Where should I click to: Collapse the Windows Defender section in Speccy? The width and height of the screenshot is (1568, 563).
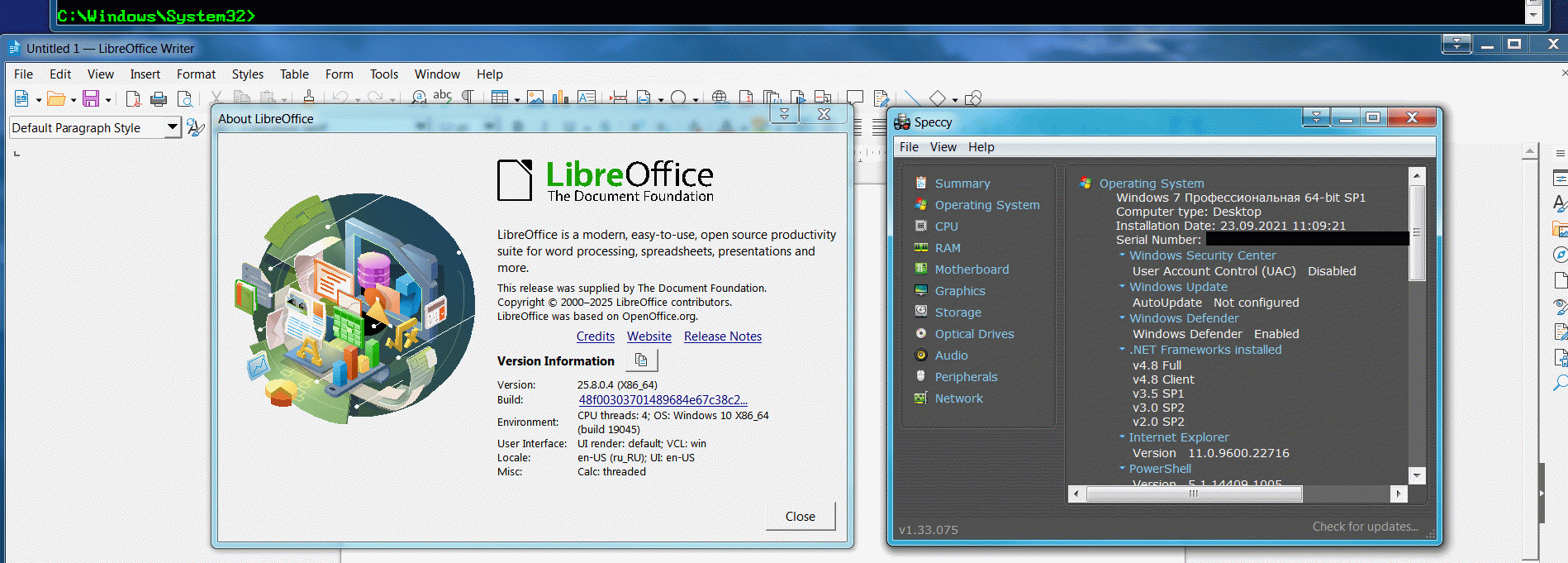click(1122, 317)
